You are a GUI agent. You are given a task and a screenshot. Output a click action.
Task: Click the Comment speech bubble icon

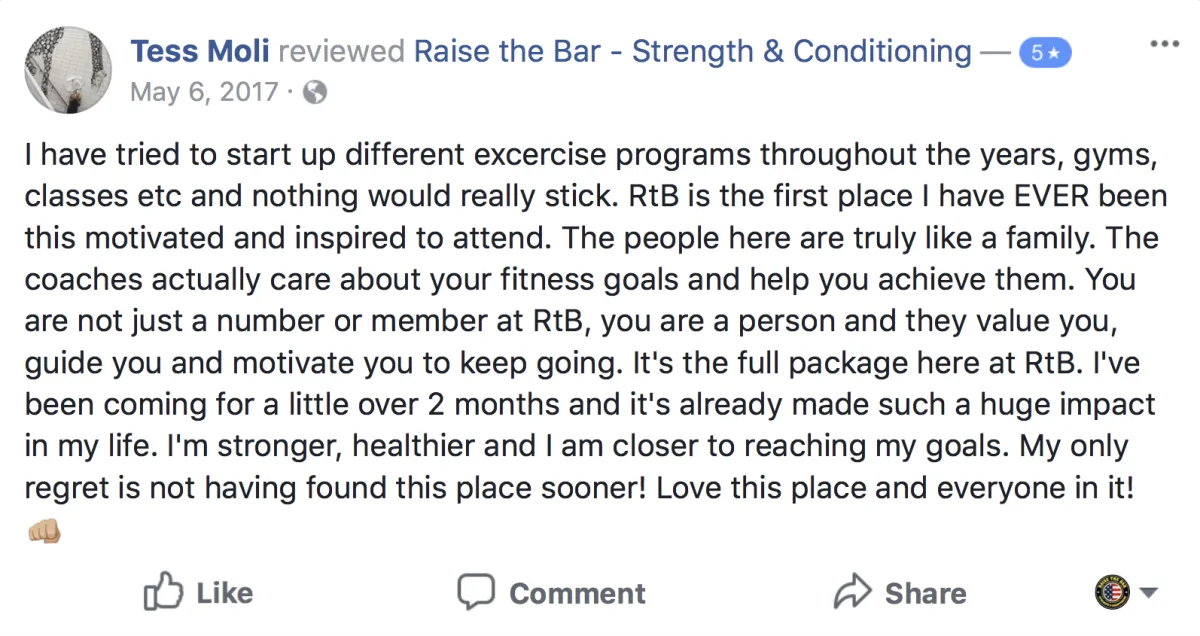[476, 591]
